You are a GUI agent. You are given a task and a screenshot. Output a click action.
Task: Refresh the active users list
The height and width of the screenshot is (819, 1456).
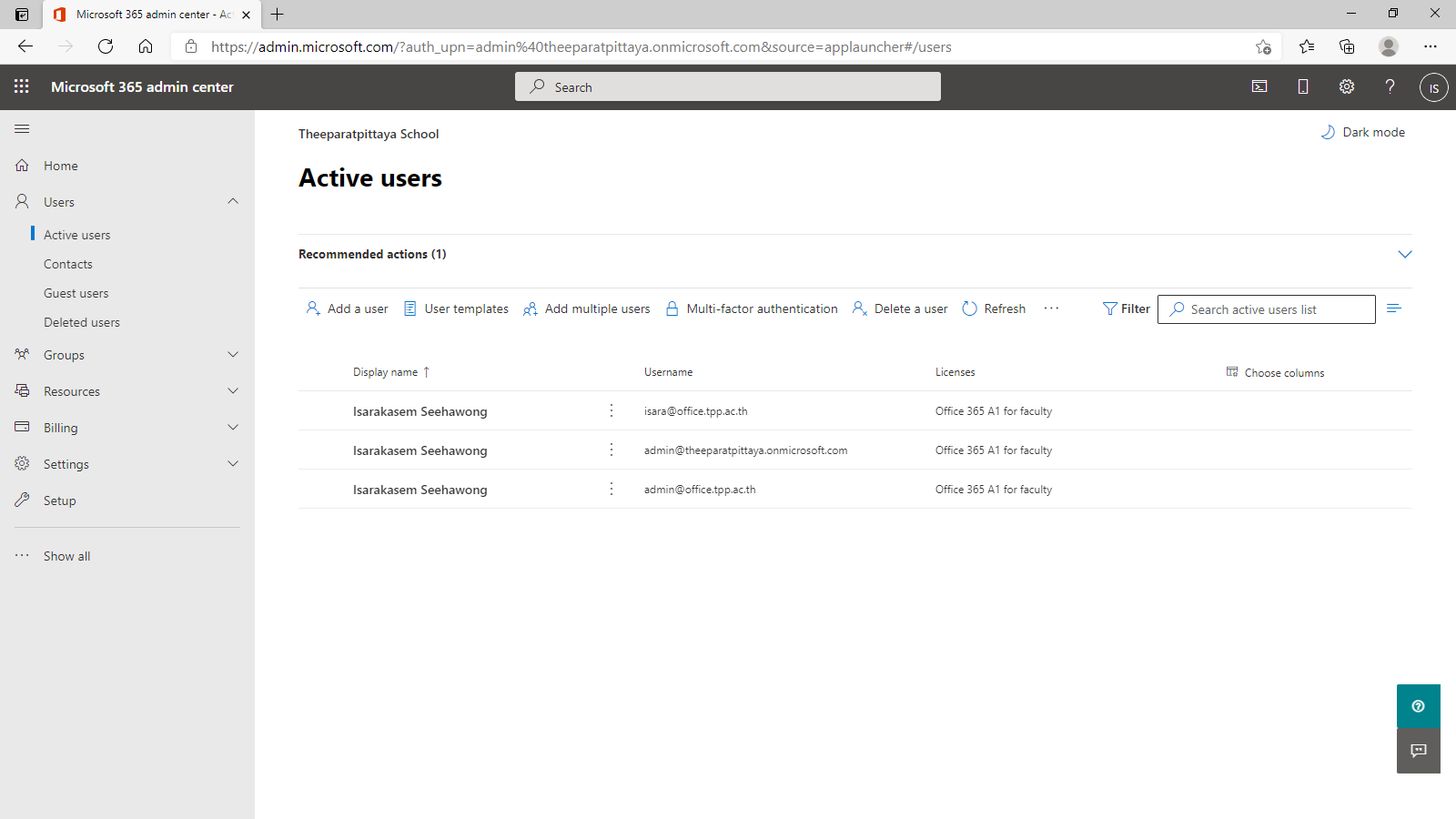click(994, 308)
